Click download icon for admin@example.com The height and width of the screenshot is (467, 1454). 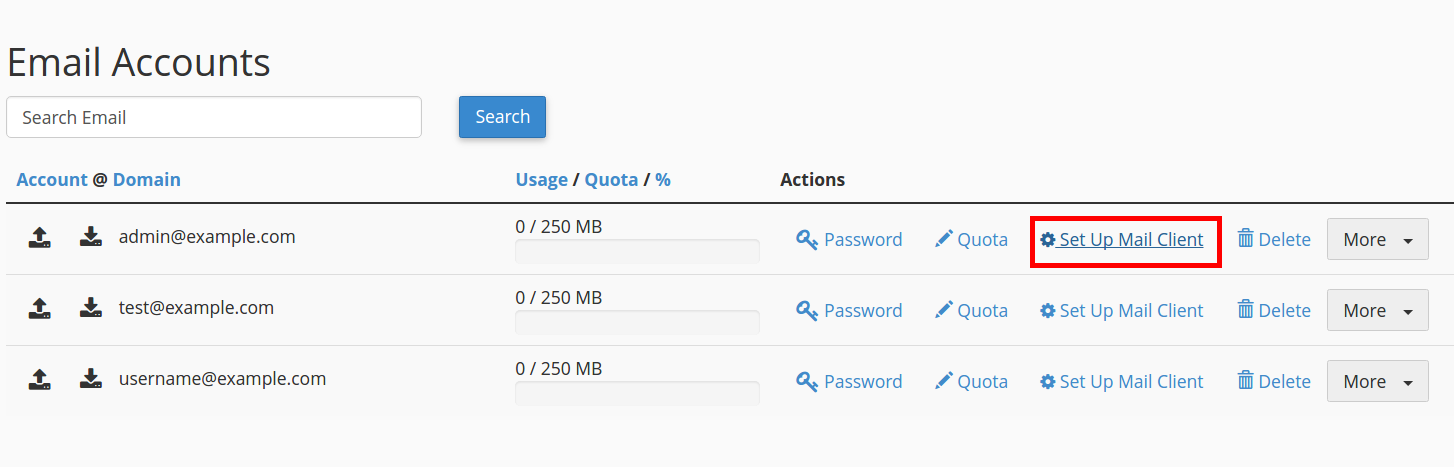coord(91,238)
